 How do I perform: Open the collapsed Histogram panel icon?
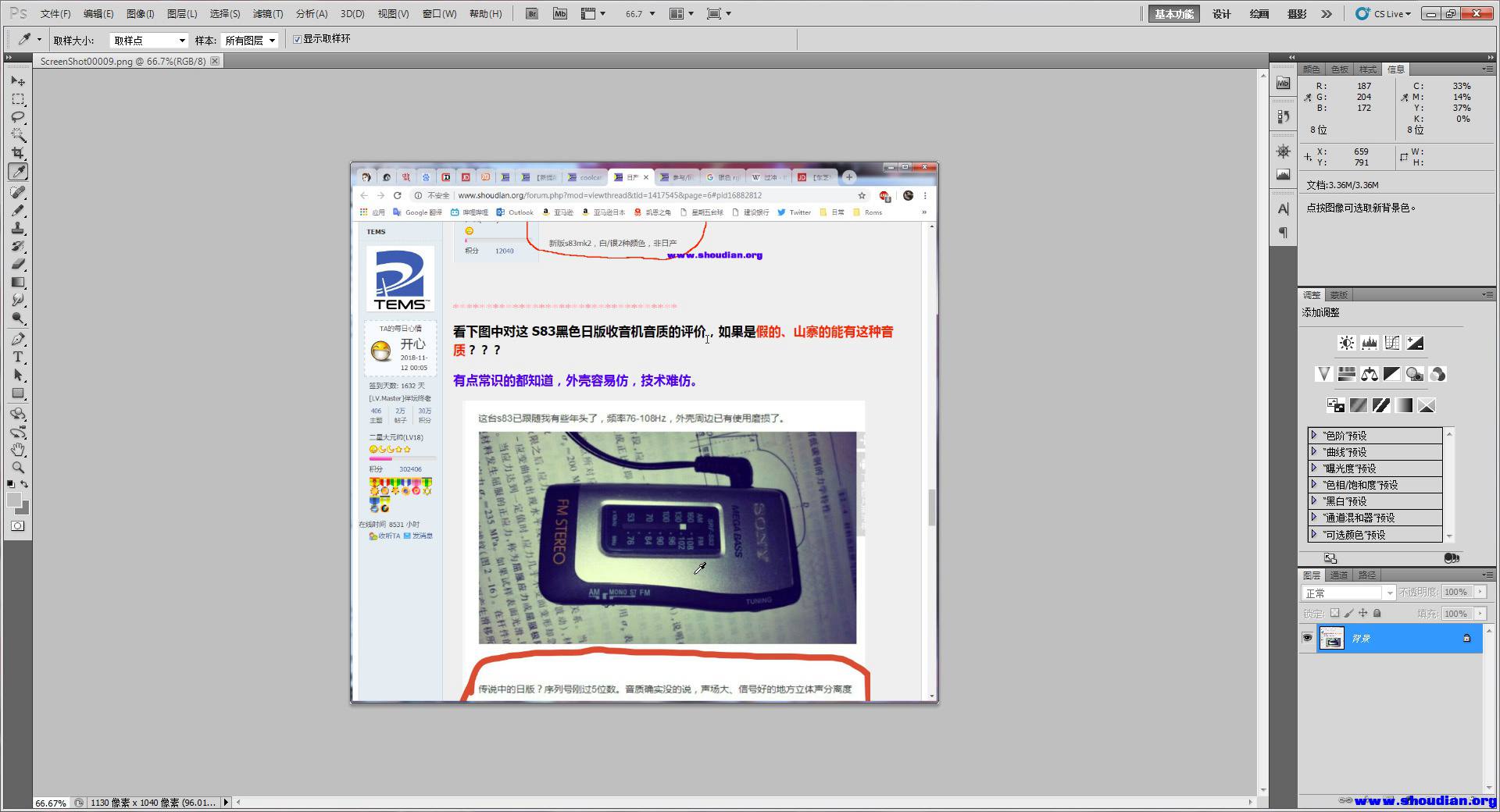click(x=1283, y=175)
